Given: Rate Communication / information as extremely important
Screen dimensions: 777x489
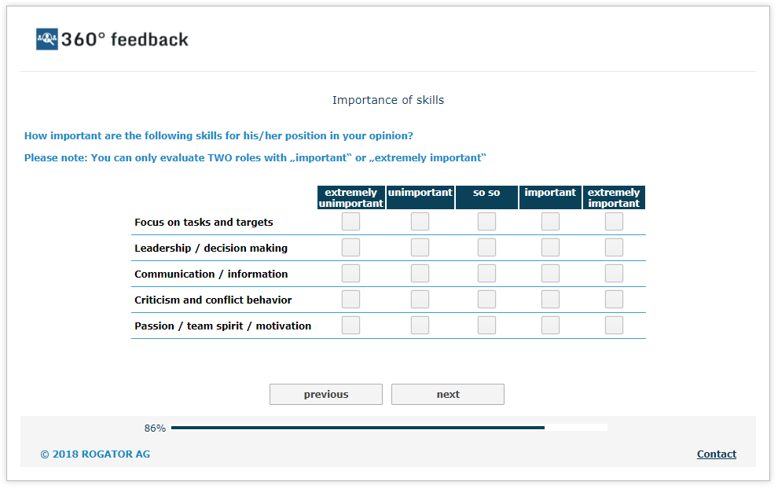Looking at the screenshot, I should click(614, 274).
